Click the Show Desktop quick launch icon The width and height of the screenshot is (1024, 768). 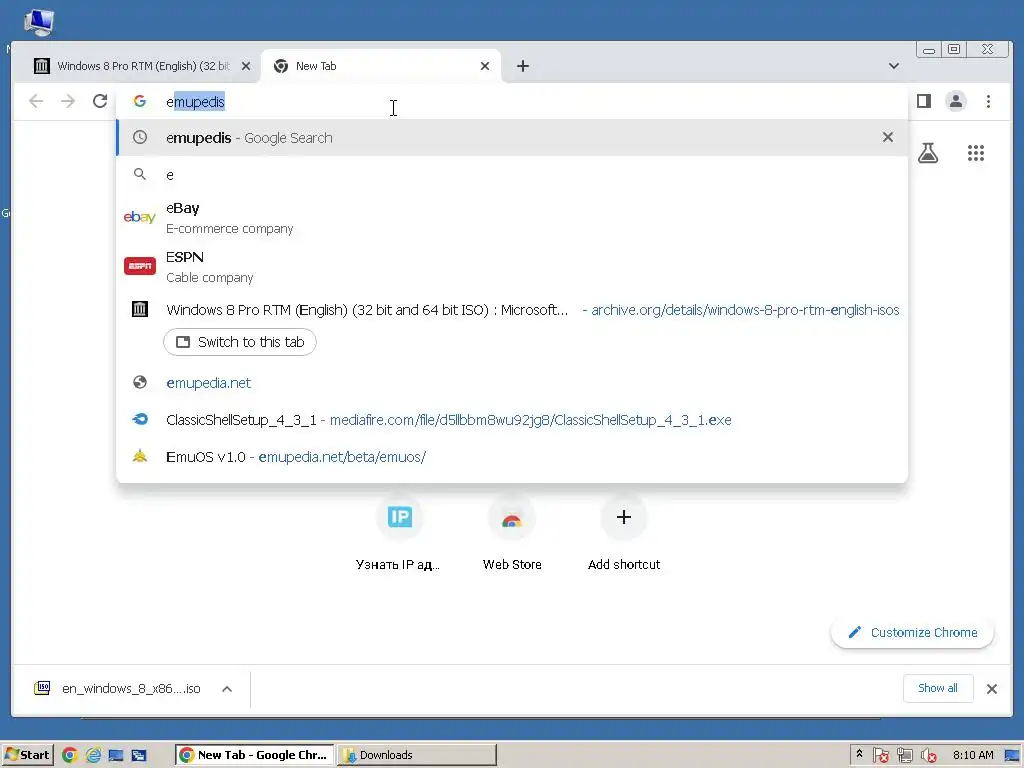(x=116, y=756)
